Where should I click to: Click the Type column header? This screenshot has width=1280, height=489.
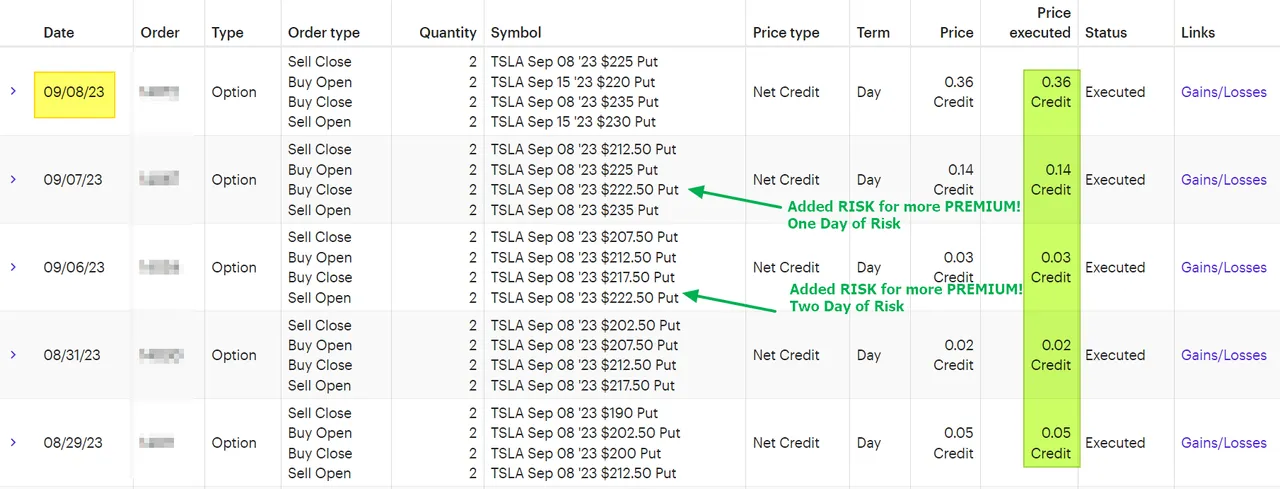[x=228, y=33]
